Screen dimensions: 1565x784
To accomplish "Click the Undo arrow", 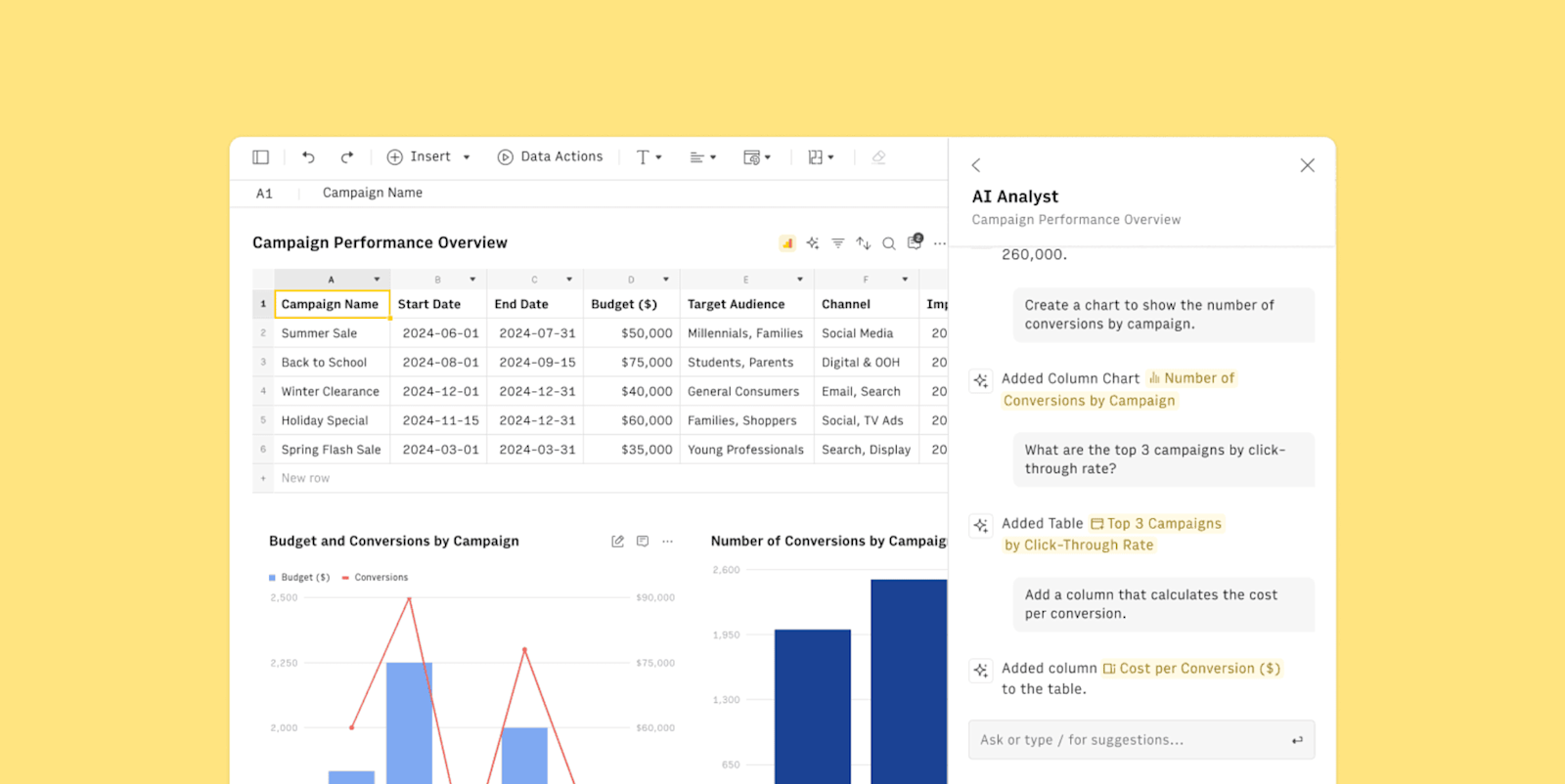I will [x=308, y=157].
